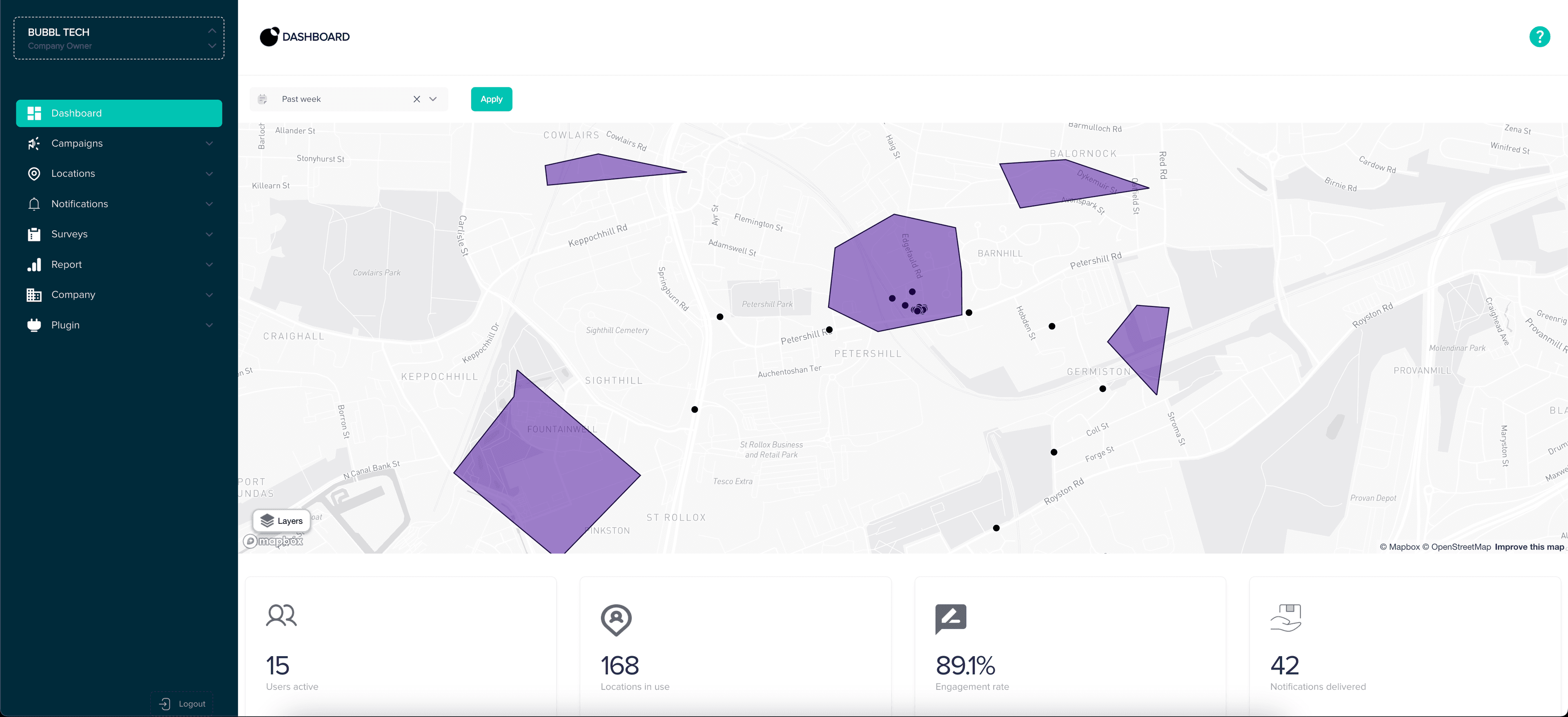Image resolution: width=1568 pixels, height=717 pixels.
Task: Click the Improve this map link
Action: 1528,546
